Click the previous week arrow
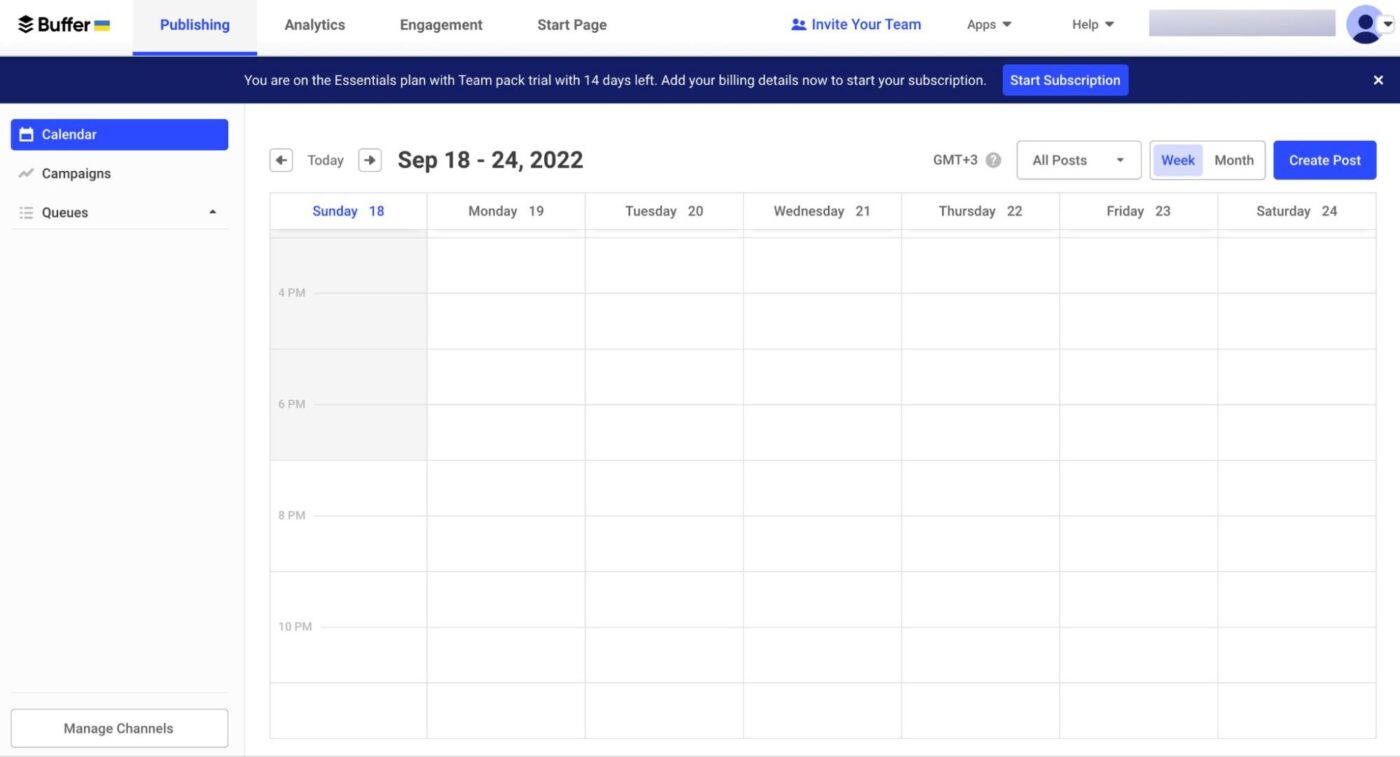The width and height of the screenshot is (1400, 757). (281, 159)
